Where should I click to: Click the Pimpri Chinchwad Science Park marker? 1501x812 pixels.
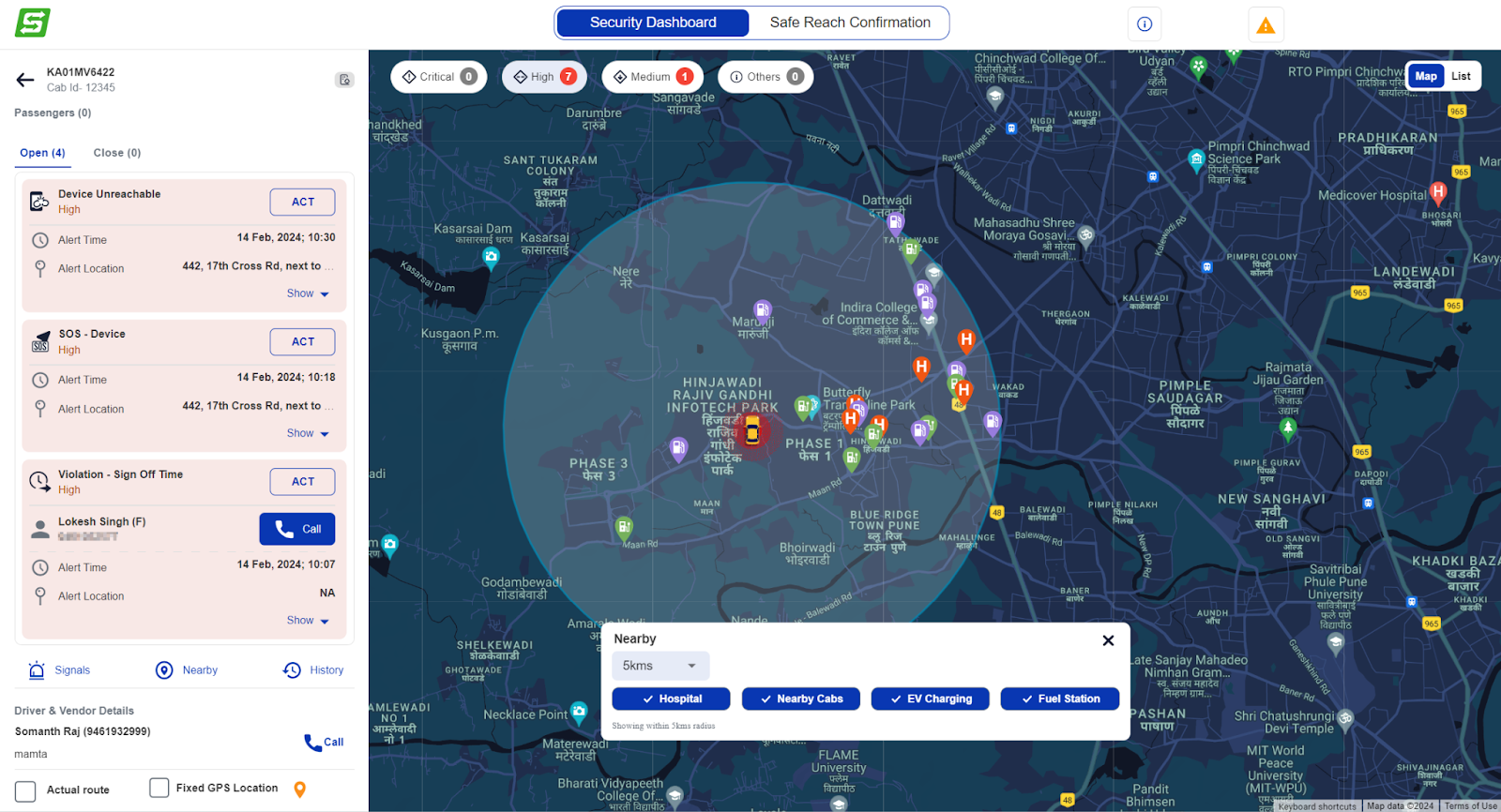click(1196, 159)
